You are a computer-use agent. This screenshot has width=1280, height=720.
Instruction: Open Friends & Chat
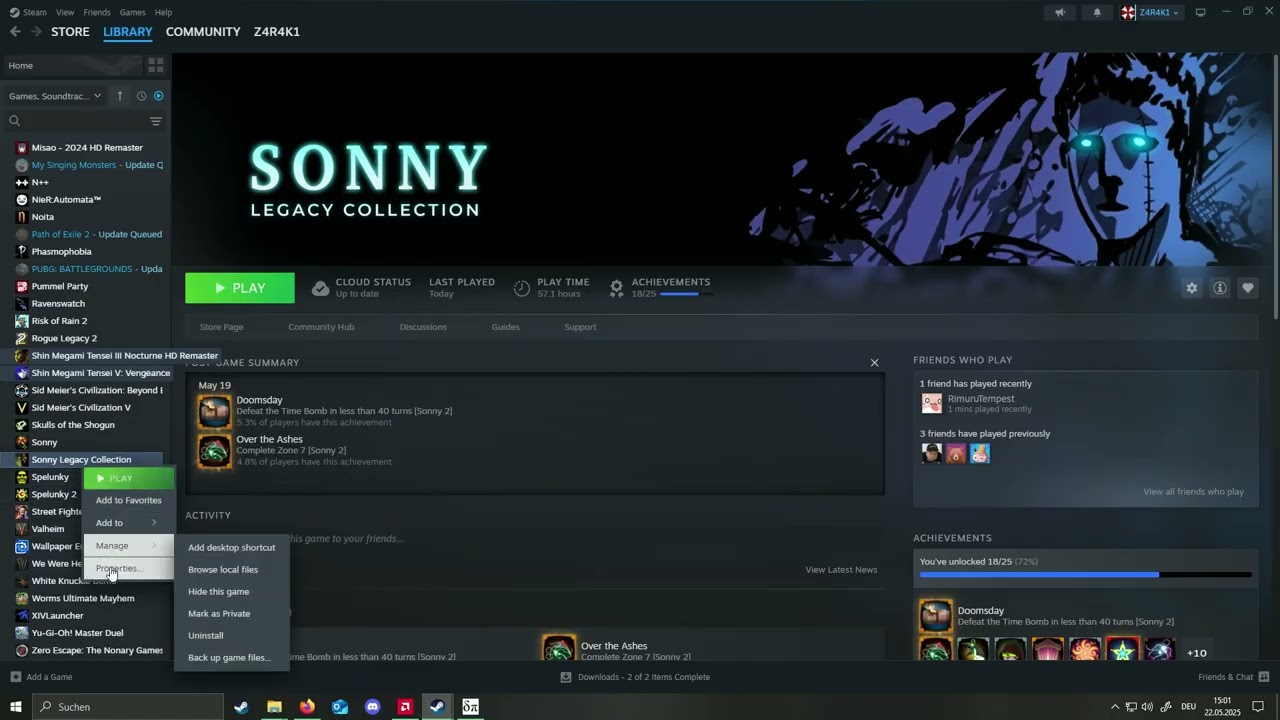1232,677
